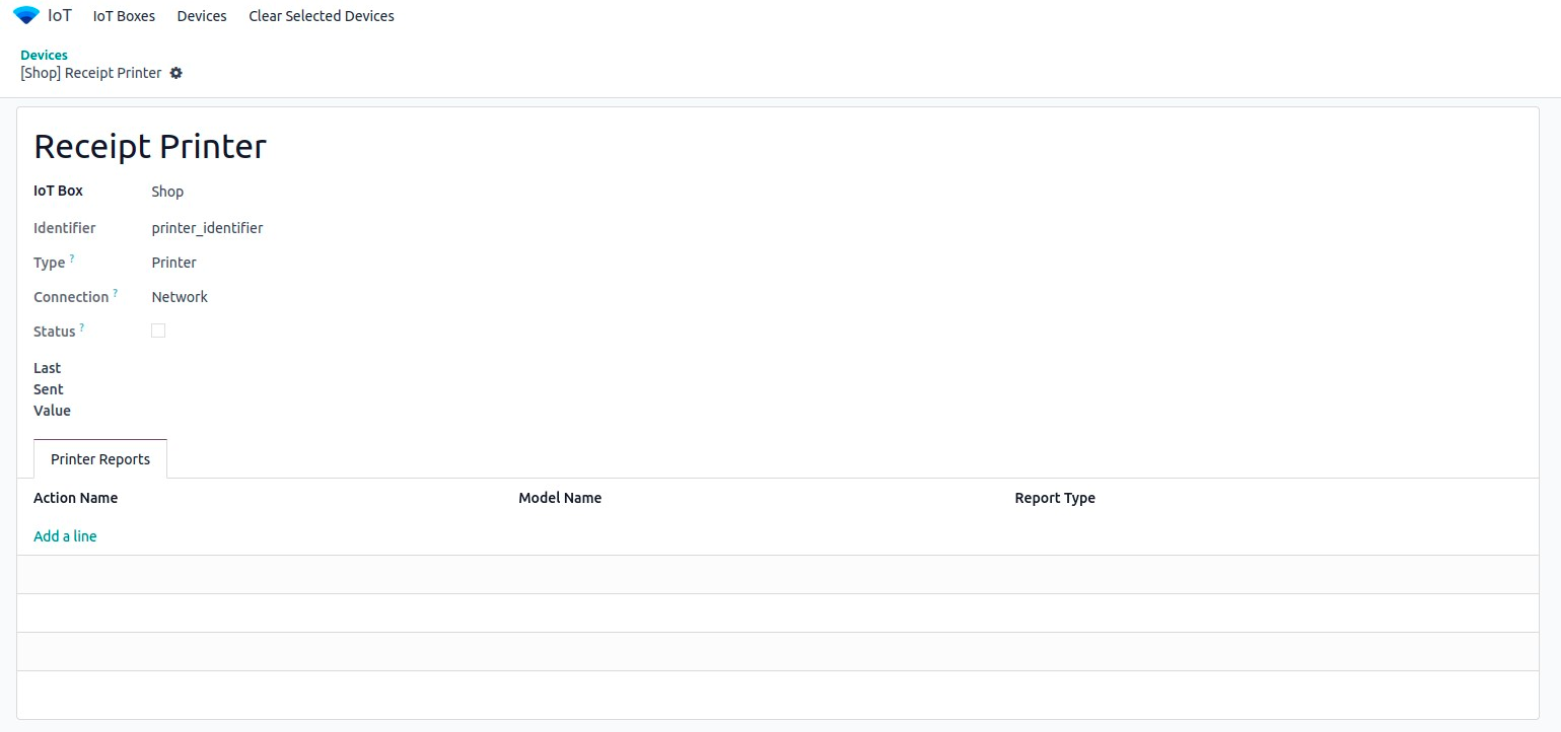The width and height of the screenshot is (1561, 732).
Task: Switch to the Printer Reports tab
Action: [100, 459]
